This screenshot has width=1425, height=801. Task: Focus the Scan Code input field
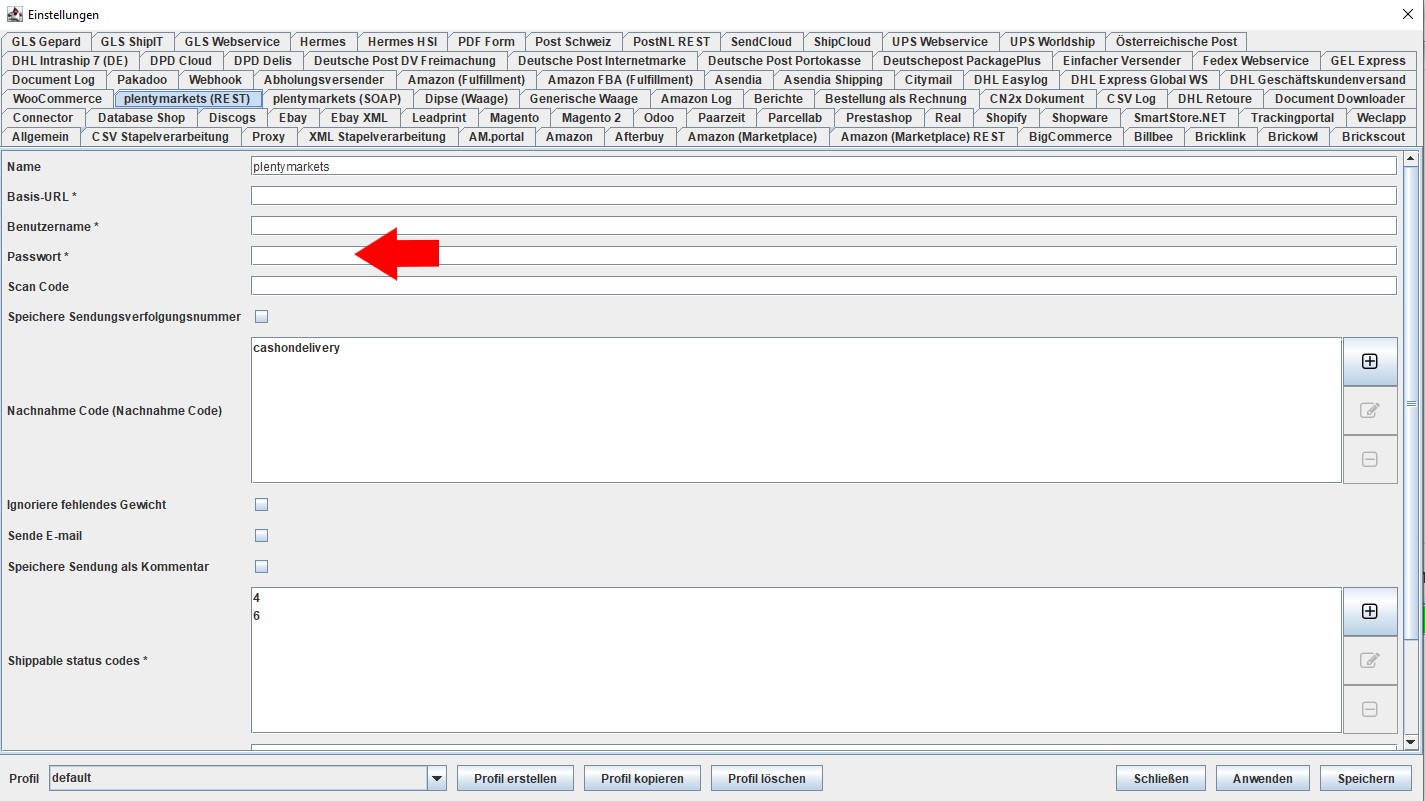[824, 286]
